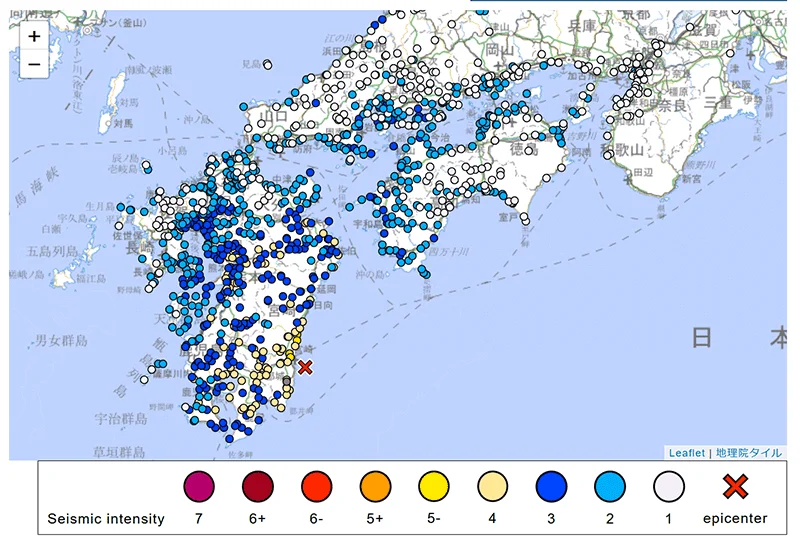The width and height of the screenshot is (800, 541).
Task: Open the 地理院タイル attribution link
Action: coord(748,453)
